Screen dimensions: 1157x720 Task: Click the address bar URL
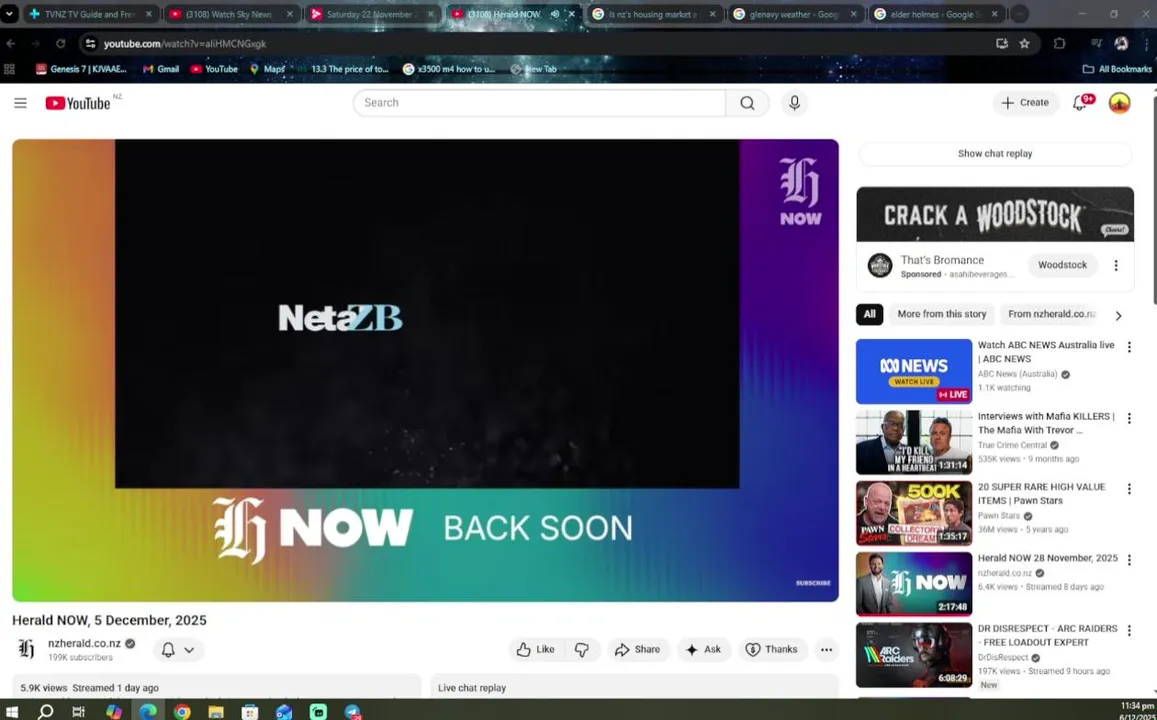tap(185, 44)
